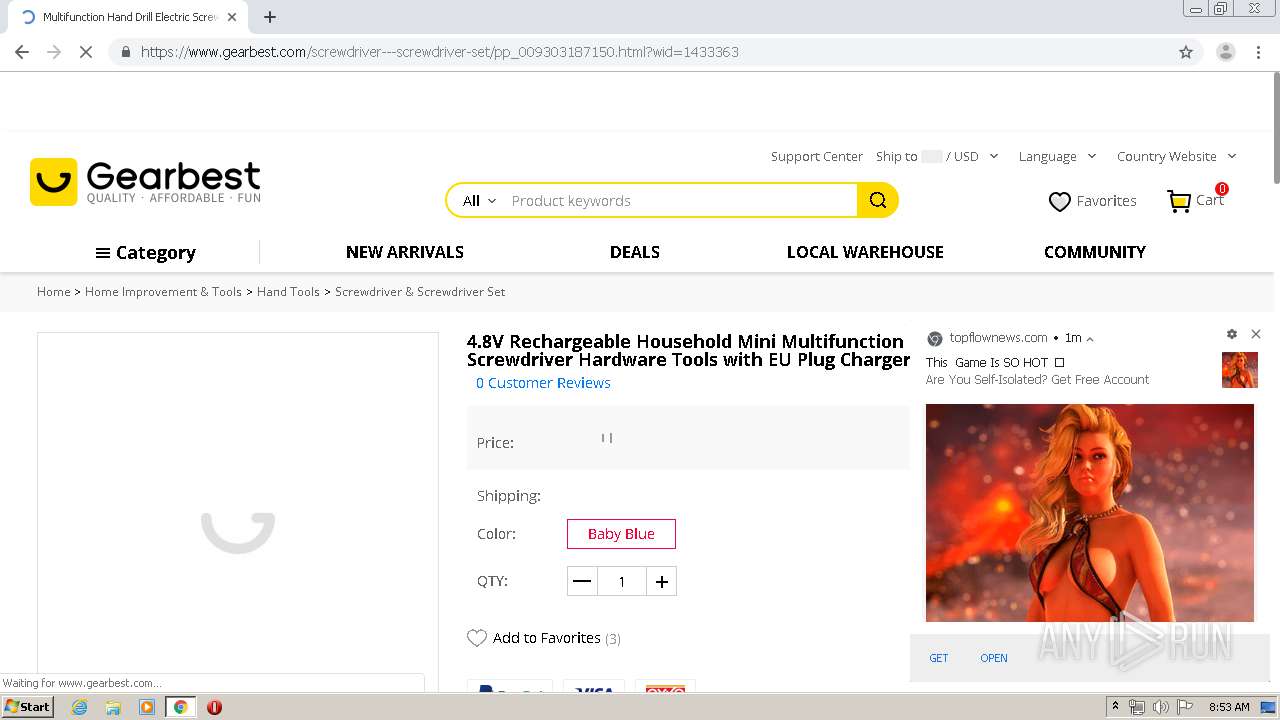Add to Favorites heart on product
1280x720 pixels.
(x=477, y=638)
